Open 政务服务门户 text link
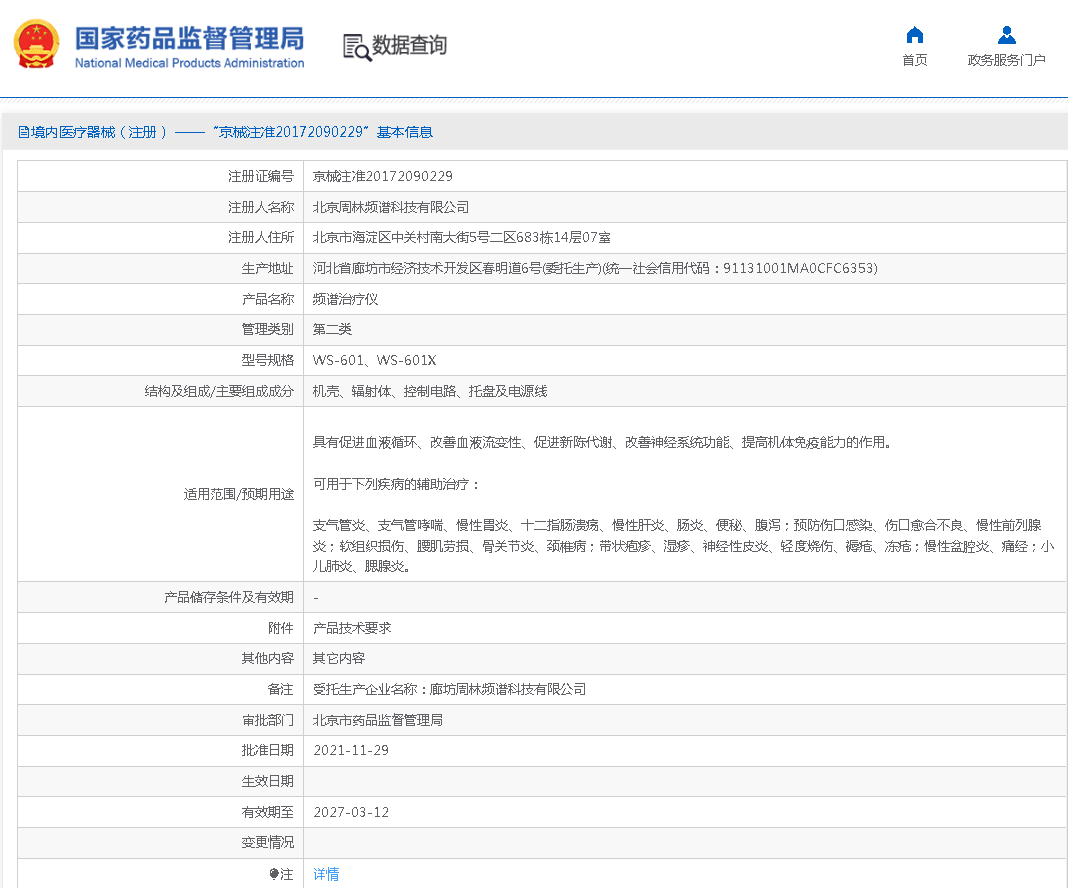This screenshot has width=1068, height=888. click(1006, 60)
